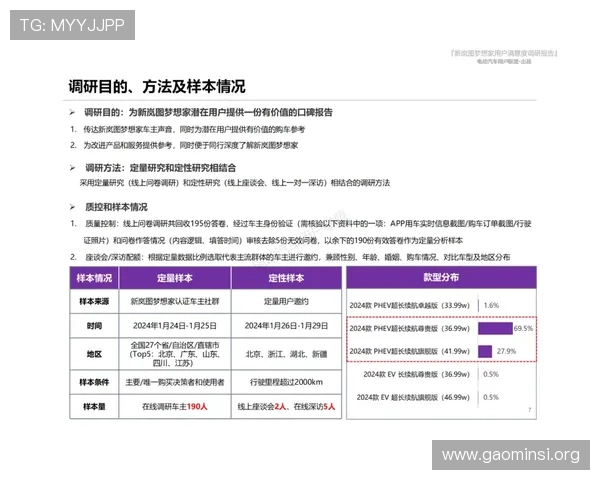Screen dimensions: 600x480
Task: Click the sentence starting 采用定量研究（线上问卷调研）
Action: (235, 183)
